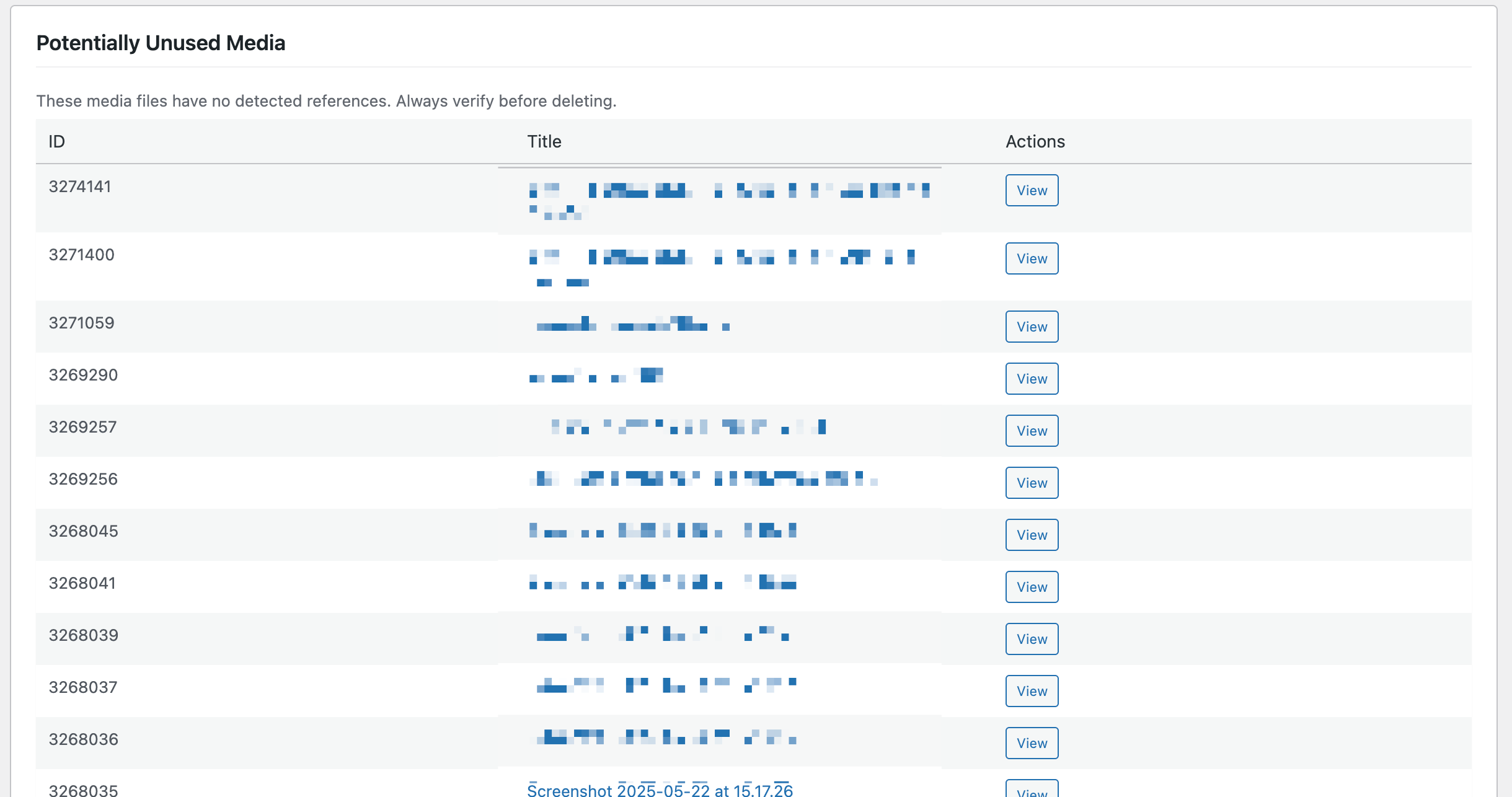Click View button in row 3268045

pos(1032,535)
